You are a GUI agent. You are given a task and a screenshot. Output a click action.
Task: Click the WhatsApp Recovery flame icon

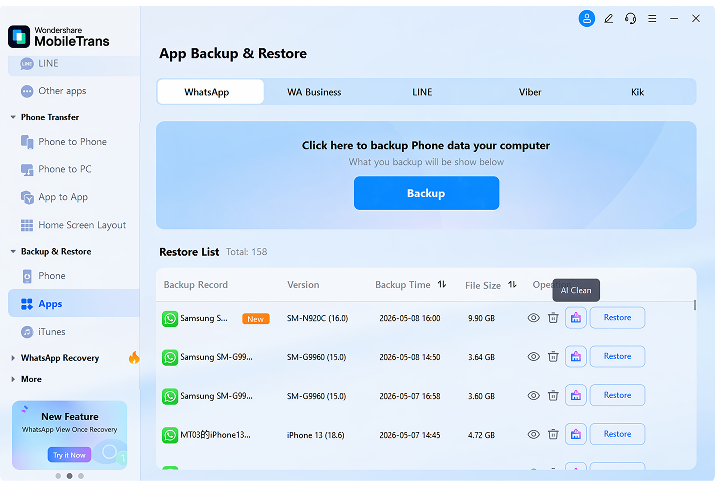[134, 357]
